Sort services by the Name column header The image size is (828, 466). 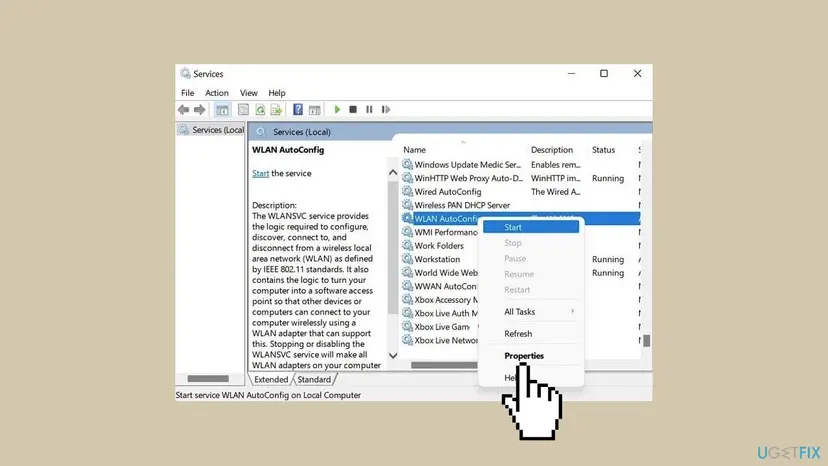pos(415,150)
